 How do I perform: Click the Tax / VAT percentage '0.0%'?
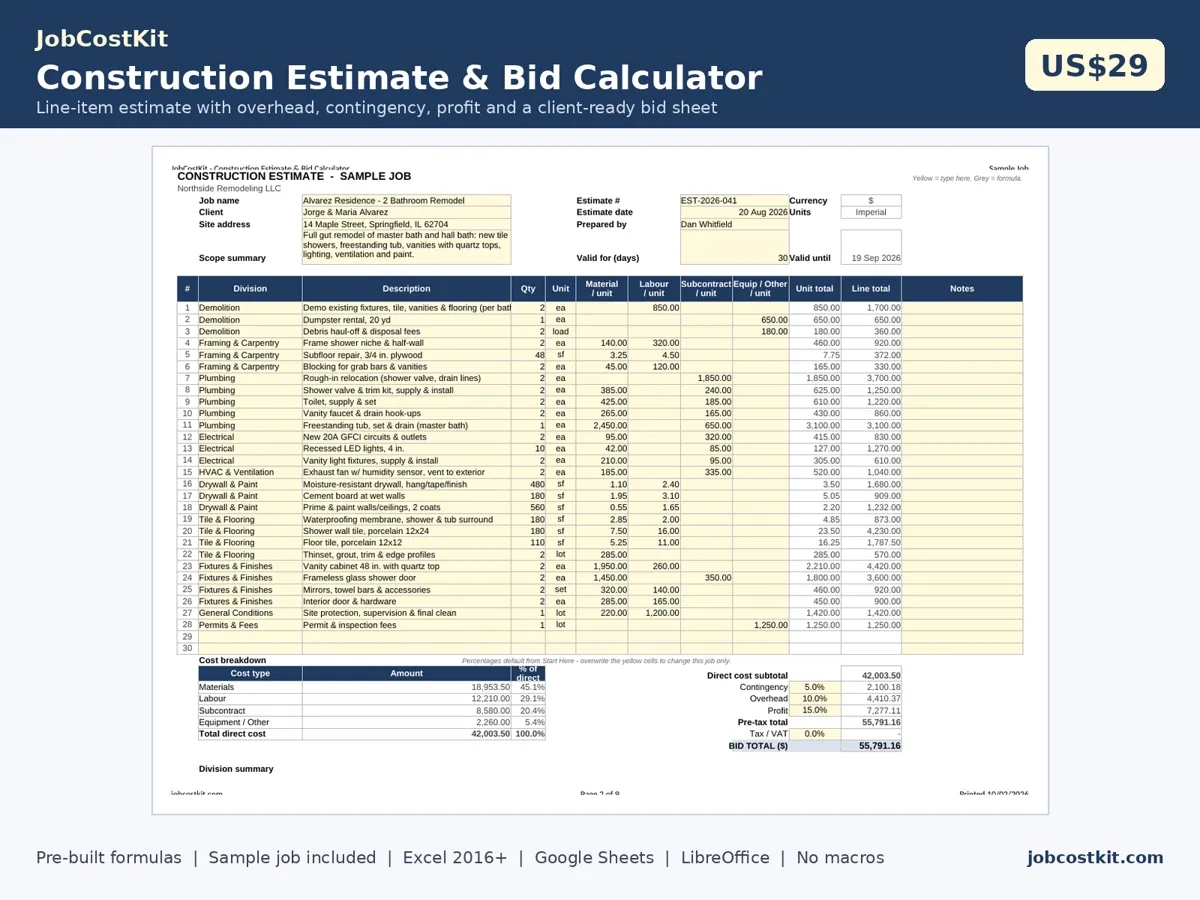815,734
